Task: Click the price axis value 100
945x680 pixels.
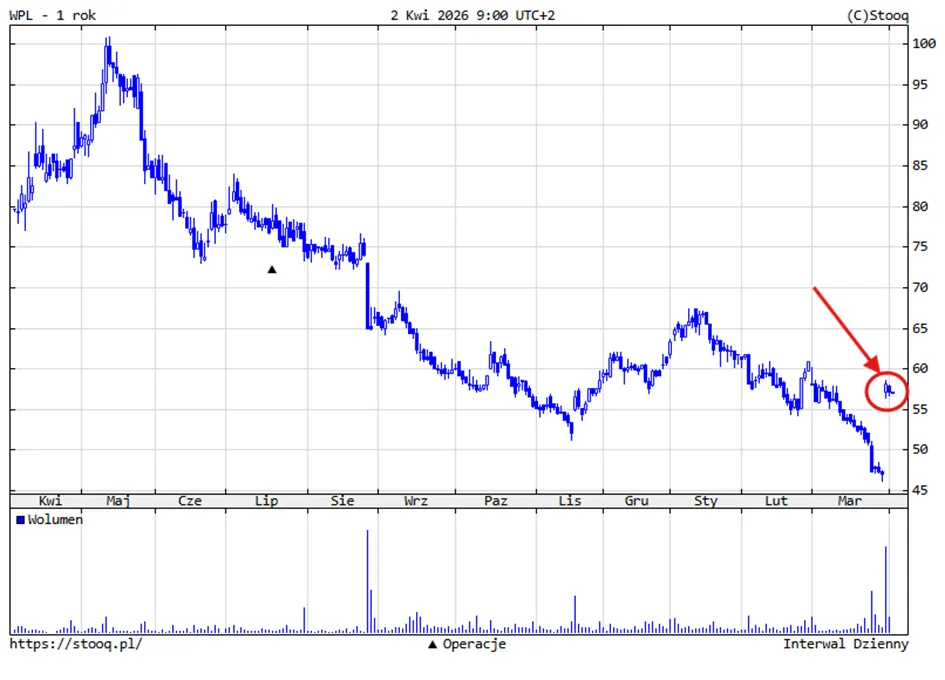Action: pos(924,43)
